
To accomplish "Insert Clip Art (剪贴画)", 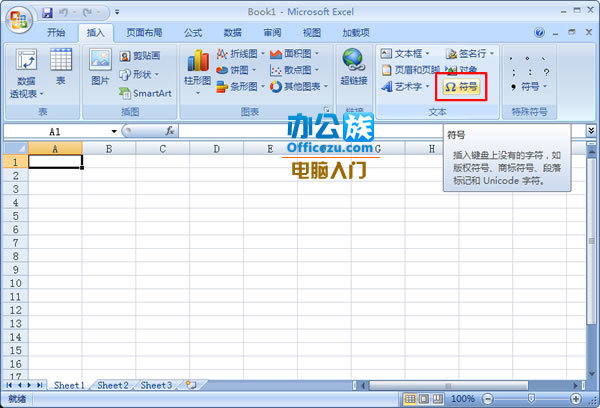I will pos(140,56).
